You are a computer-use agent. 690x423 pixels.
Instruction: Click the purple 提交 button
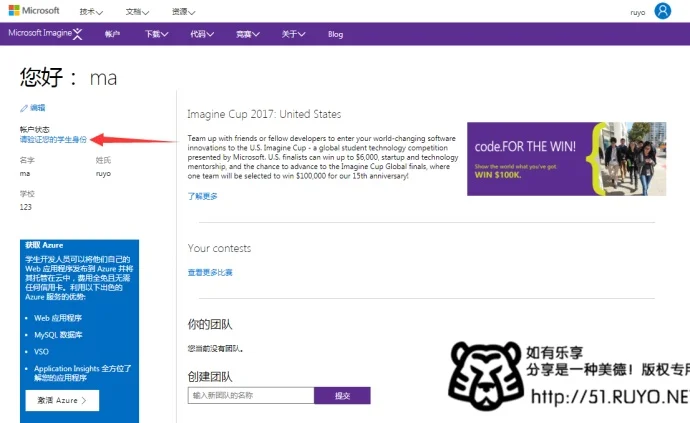pos(342,395)
